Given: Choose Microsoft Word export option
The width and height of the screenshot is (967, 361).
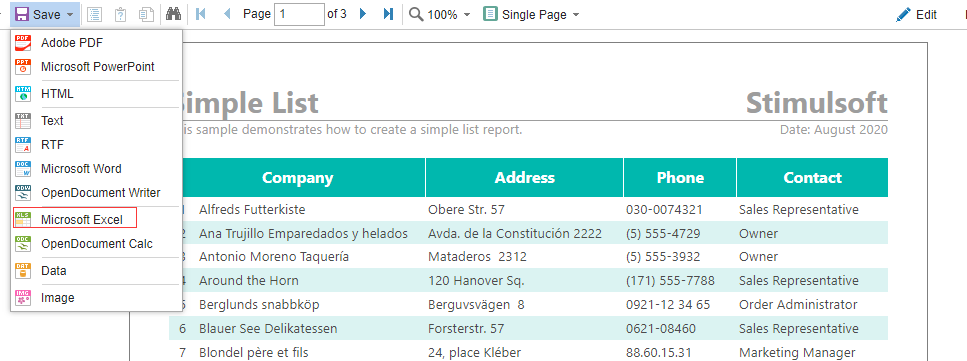Looking at the screenshot, I should [x=96, y=168].
